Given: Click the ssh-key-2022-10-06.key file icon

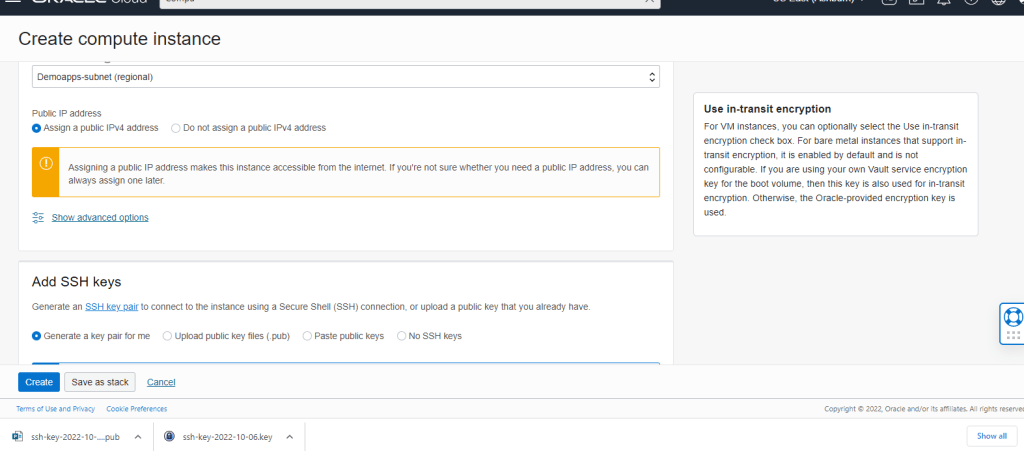Looking at the screenshot, I should point(169,436).
